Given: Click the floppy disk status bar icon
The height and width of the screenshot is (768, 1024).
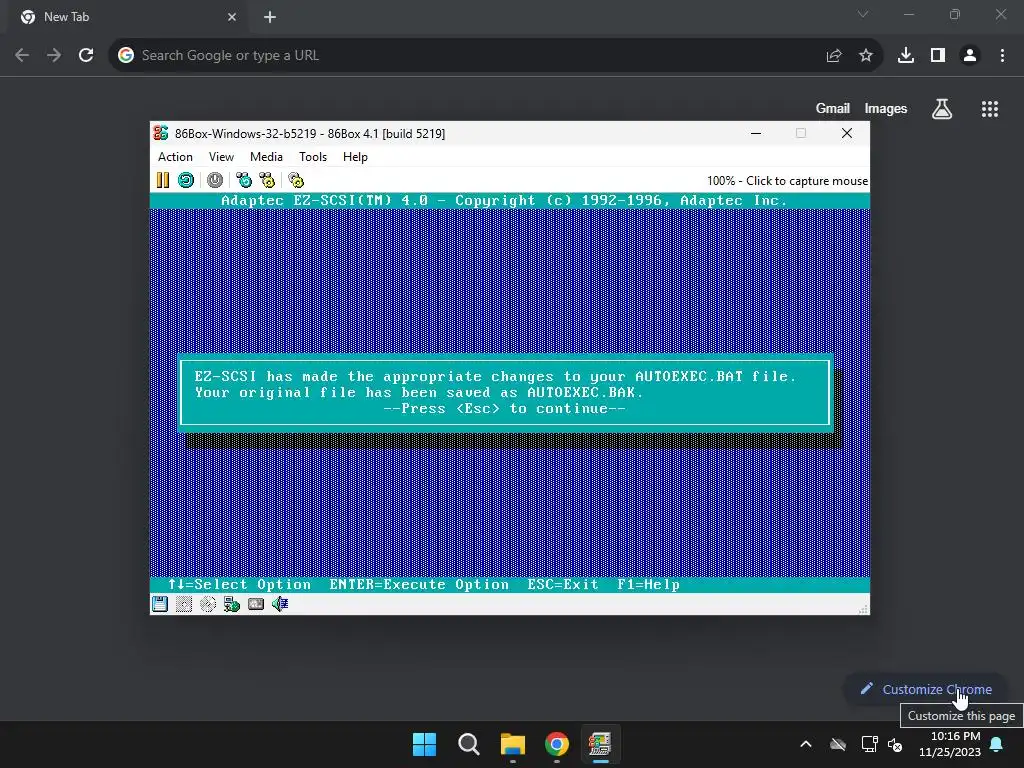Looking at the screenshot, I should click(x=160, y=604).
